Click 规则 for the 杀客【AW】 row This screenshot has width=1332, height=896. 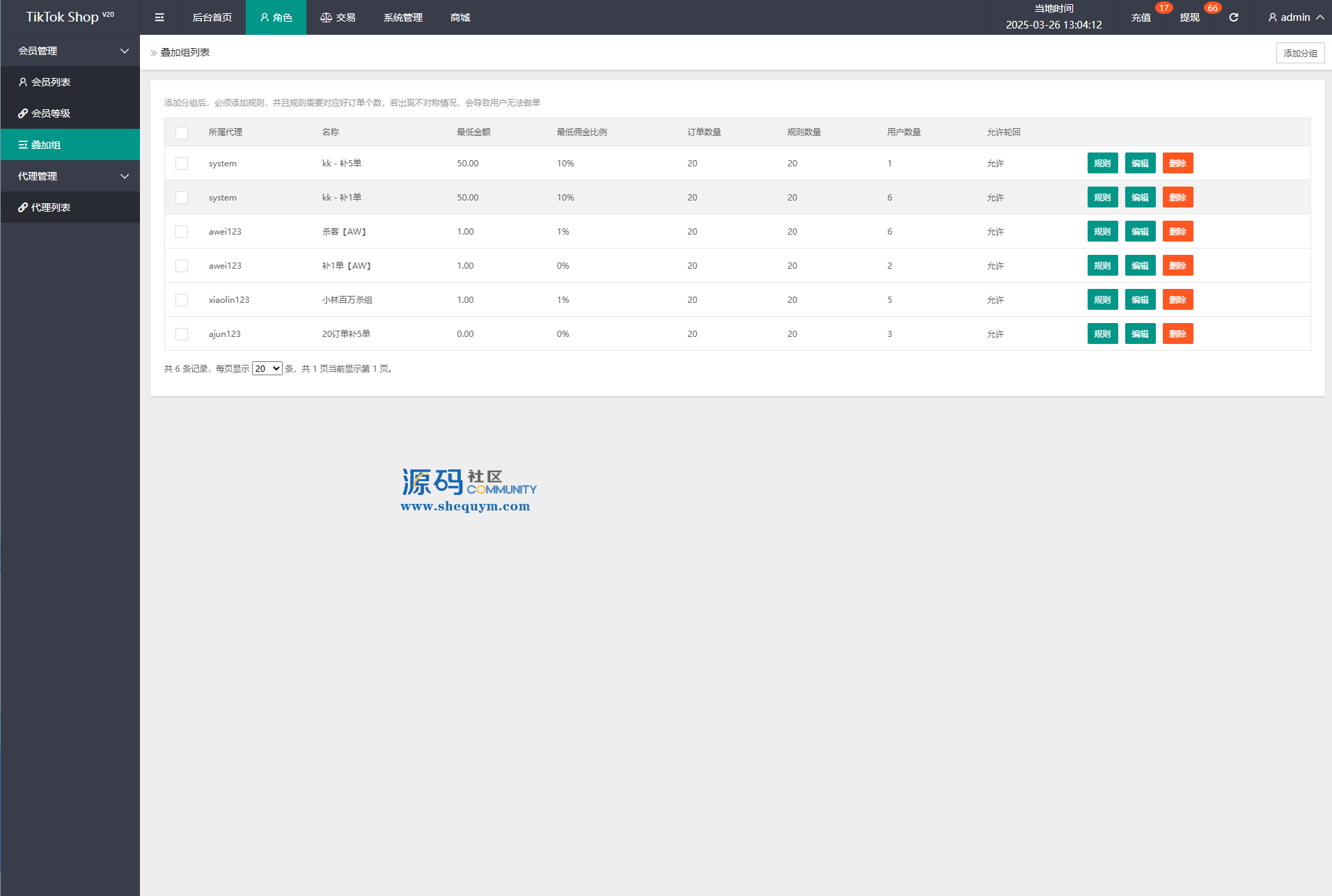pos(1102,232)
